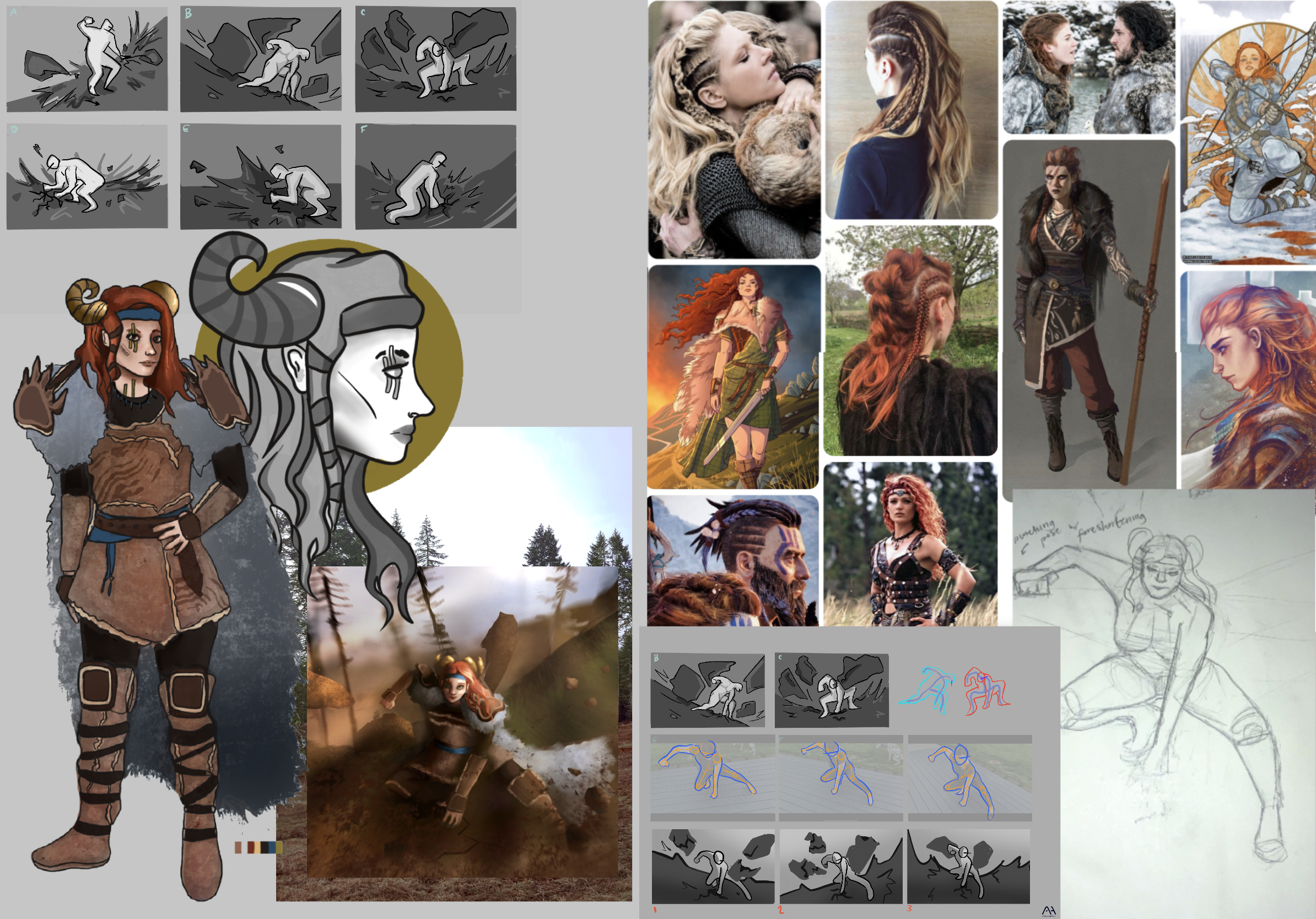Open the top-row thumbnail sketch labeled C
The height and width of the screenshot is (919, 1316).
[435, 59]
